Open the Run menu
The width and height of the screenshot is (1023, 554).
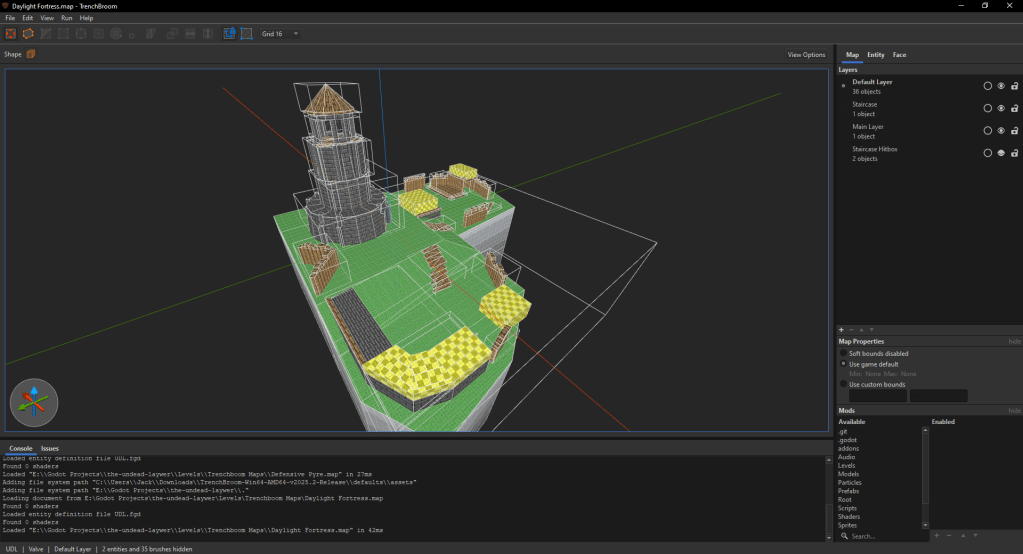pyautogui.click(x=67, y=18)
